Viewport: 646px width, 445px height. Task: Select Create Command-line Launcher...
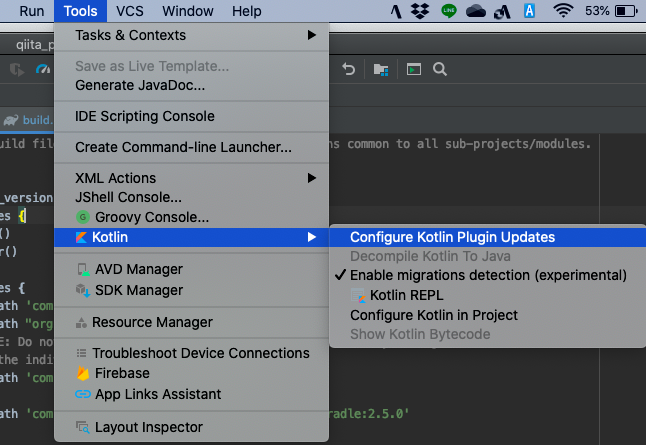pyautogui.click(x=192, y=147)
